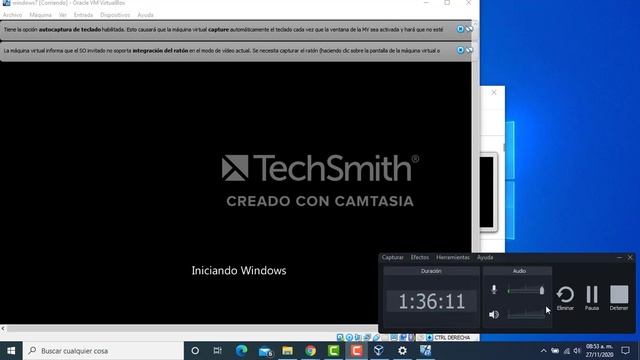Click the mouse capture down-arrow status icon
The height and width of the screenshot is (360, 640).
click(429, 338)
